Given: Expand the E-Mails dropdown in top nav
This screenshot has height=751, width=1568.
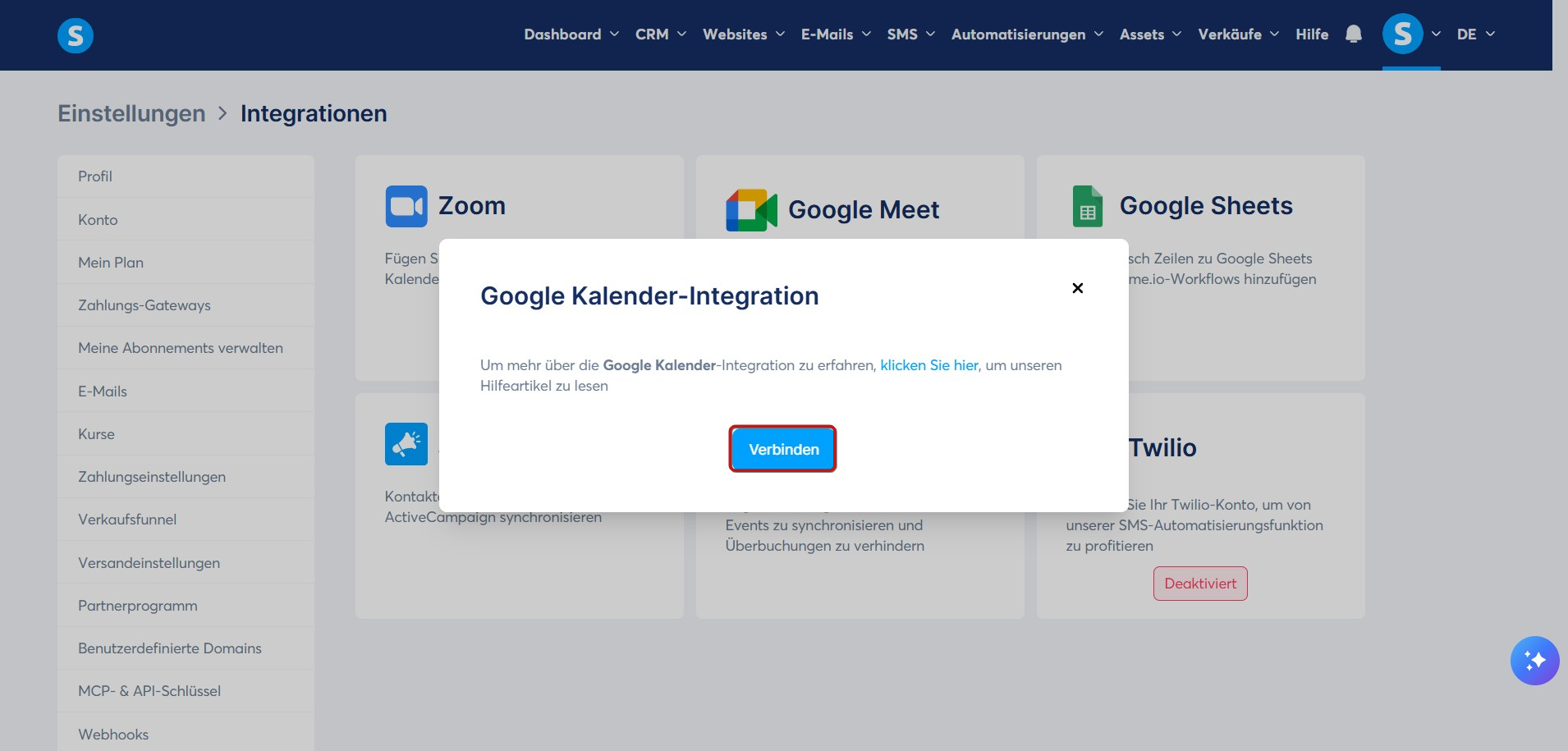Looking at the screenshot, I should pyautogui.click(x=836, y=34).
